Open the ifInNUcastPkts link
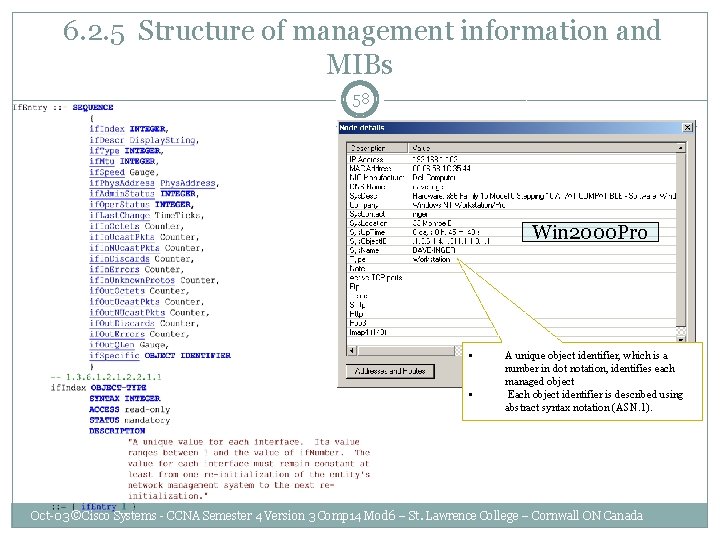This screenshot has height=540, width=720. (x=124, y=248)
